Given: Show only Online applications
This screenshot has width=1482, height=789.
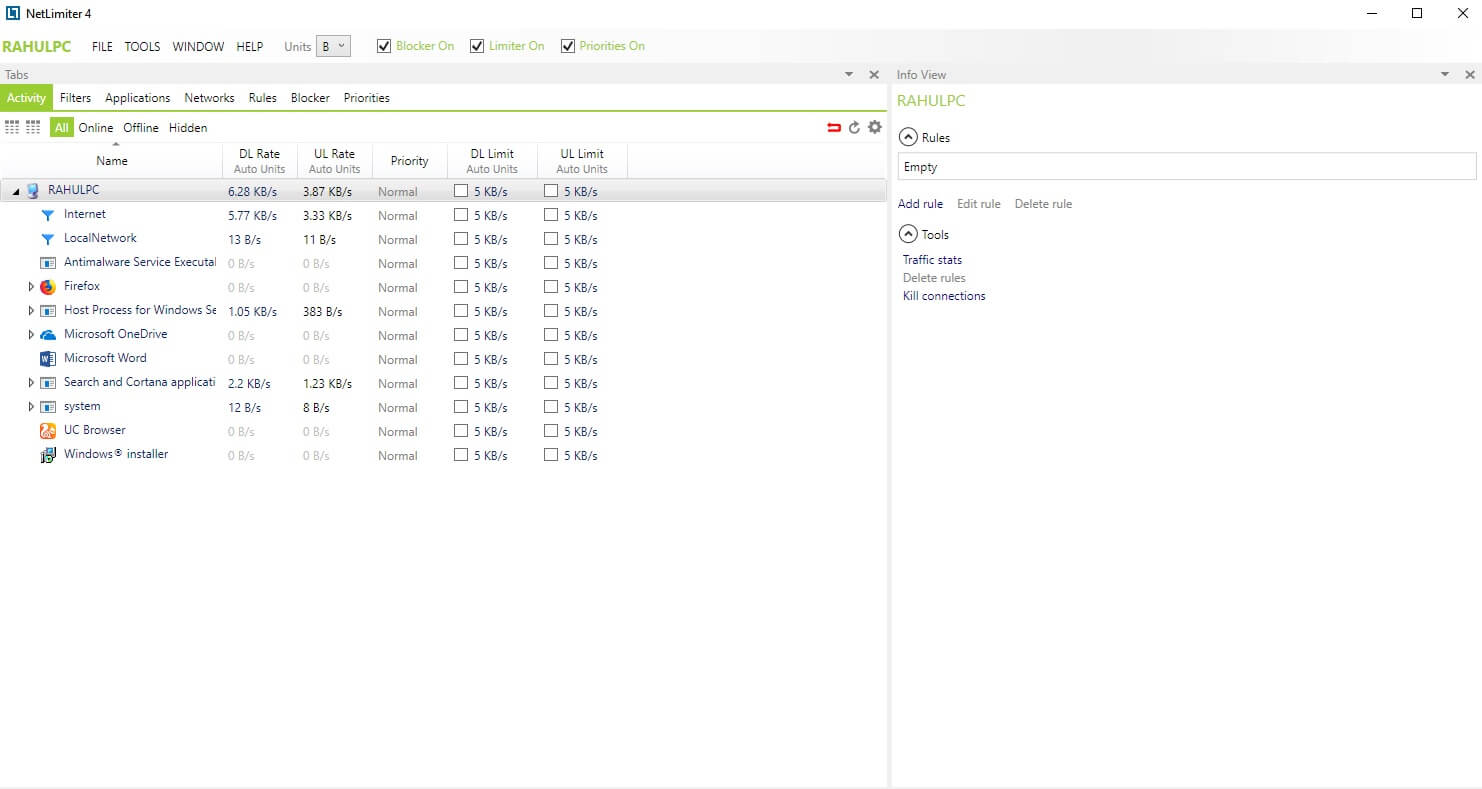Looking at the screenshot, I should [96, 128].
